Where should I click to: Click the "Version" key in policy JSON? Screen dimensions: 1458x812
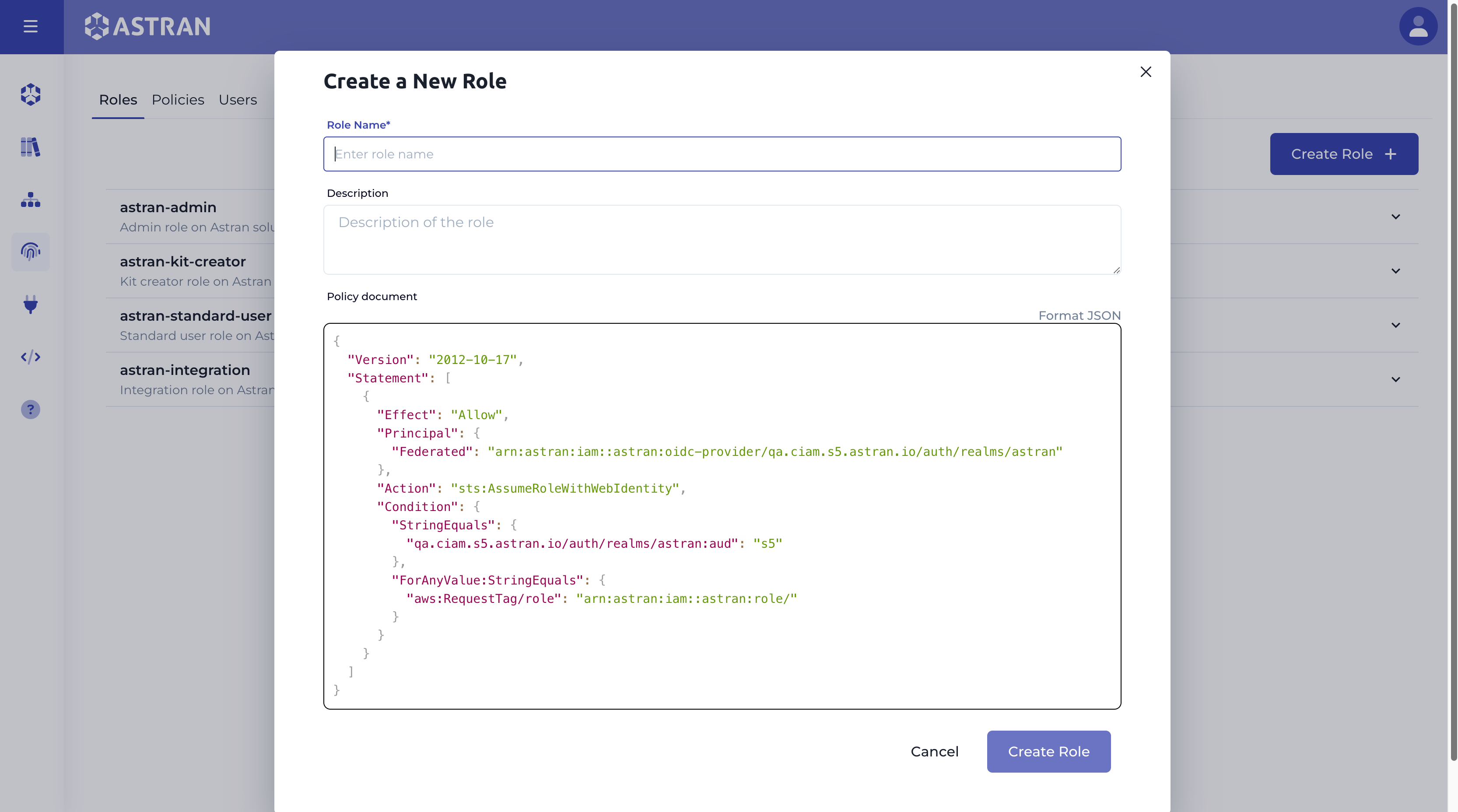tap(380, 360)
